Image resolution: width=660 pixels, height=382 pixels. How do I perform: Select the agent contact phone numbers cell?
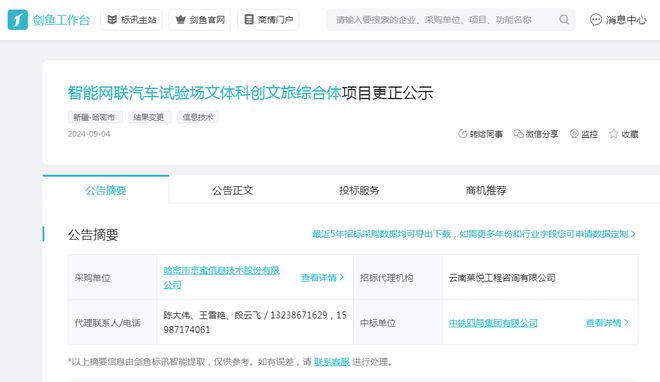[255, 322]
